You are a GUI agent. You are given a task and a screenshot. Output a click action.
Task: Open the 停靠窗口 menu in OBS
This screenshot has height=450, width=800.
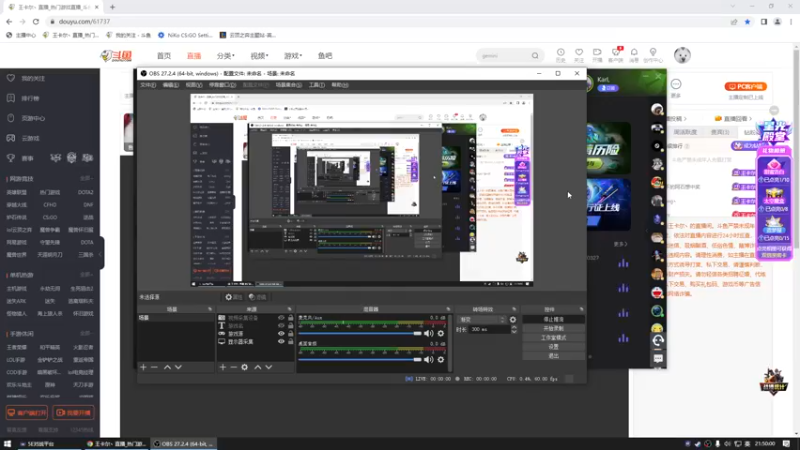(x=222, y=85)
